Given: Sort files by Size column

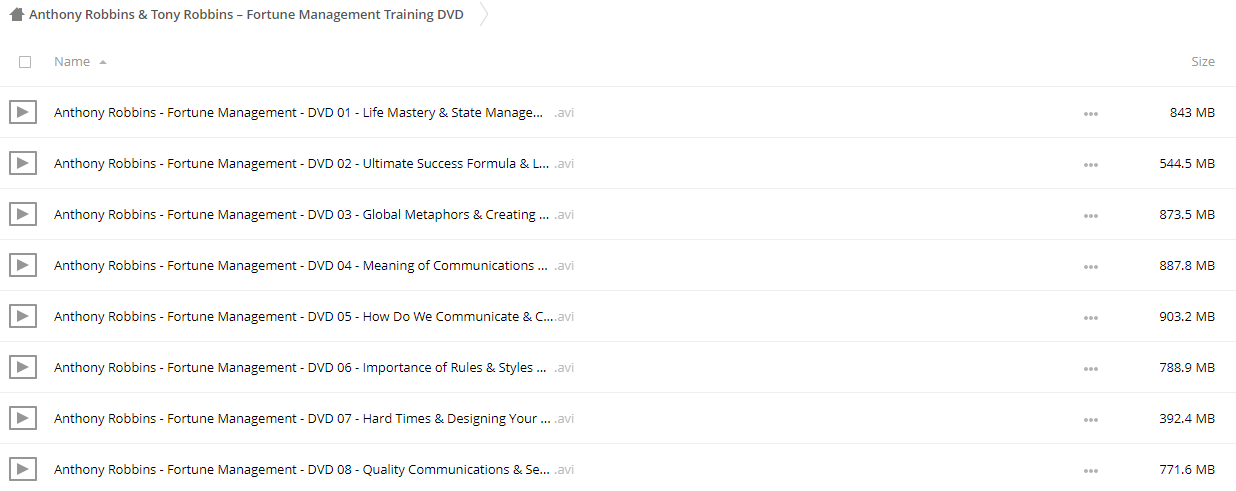Looking at the screenshot, I should click(x=1203, y=62).
